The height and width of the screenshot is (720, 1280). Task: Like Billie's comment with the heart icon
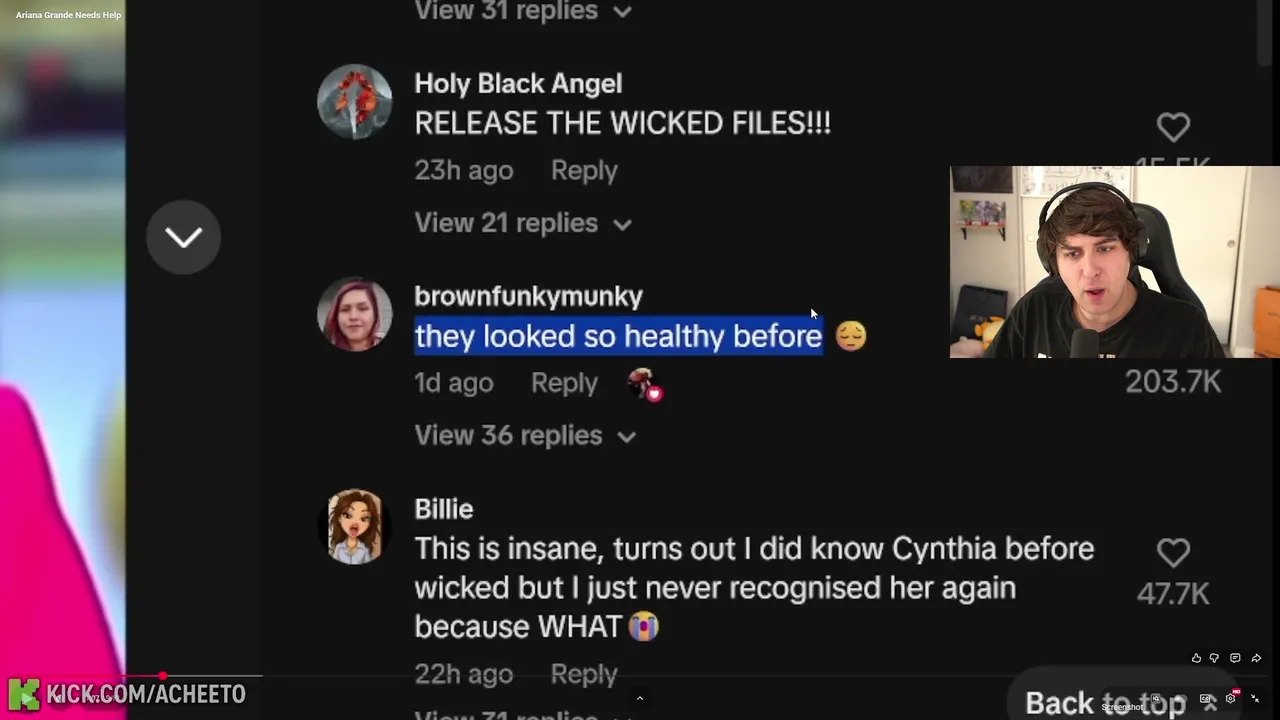tap(1173, 553)
